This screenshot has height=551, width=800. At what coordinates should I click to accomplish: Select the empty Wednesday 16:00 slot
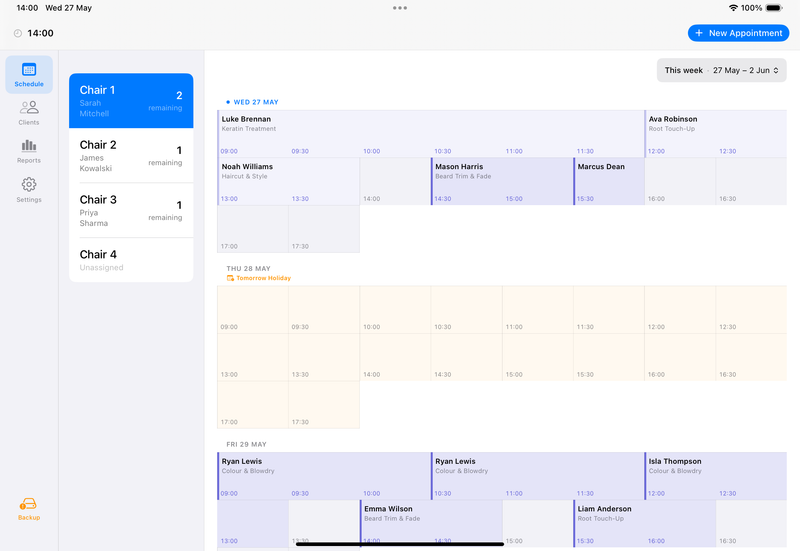[680, 181]
